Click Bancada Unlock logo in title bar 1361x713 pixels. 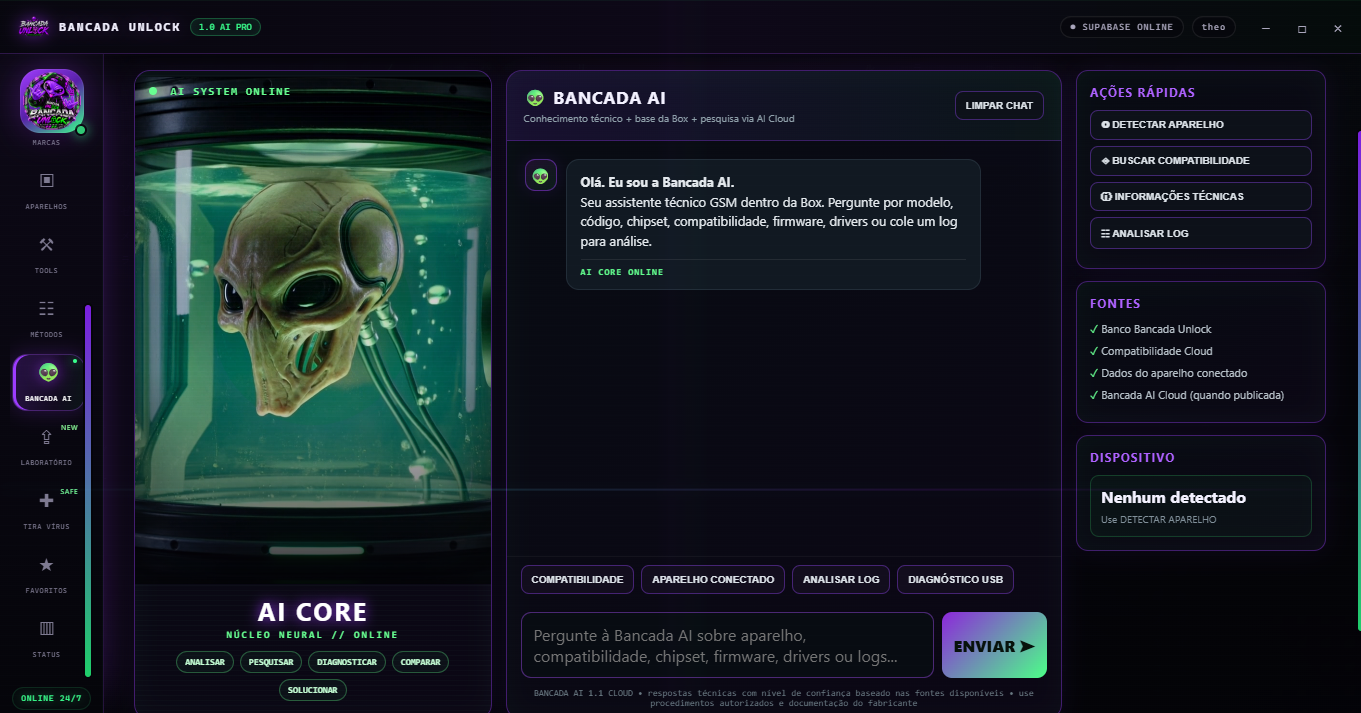coord(33,27)
